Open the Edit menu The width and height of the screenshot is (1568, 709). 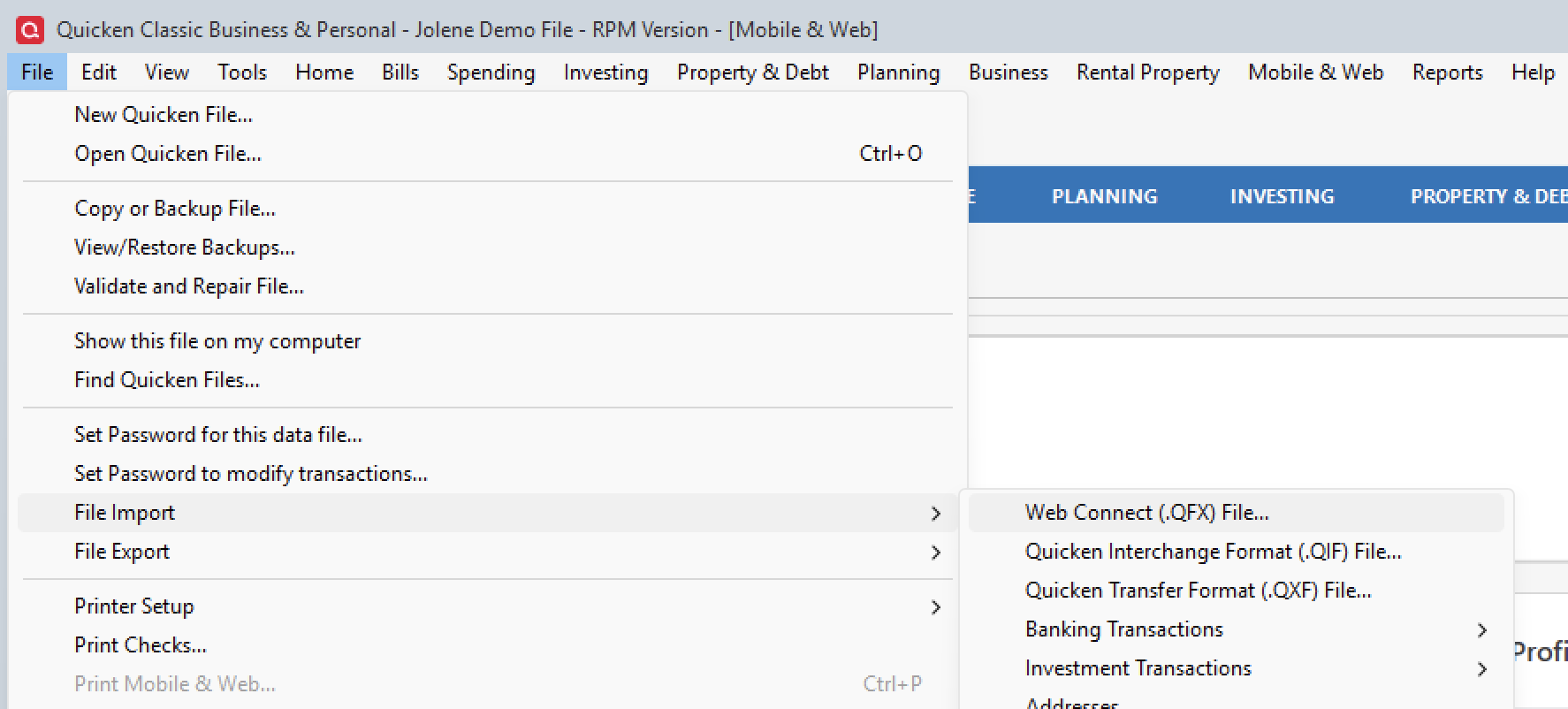pos(99,72)
